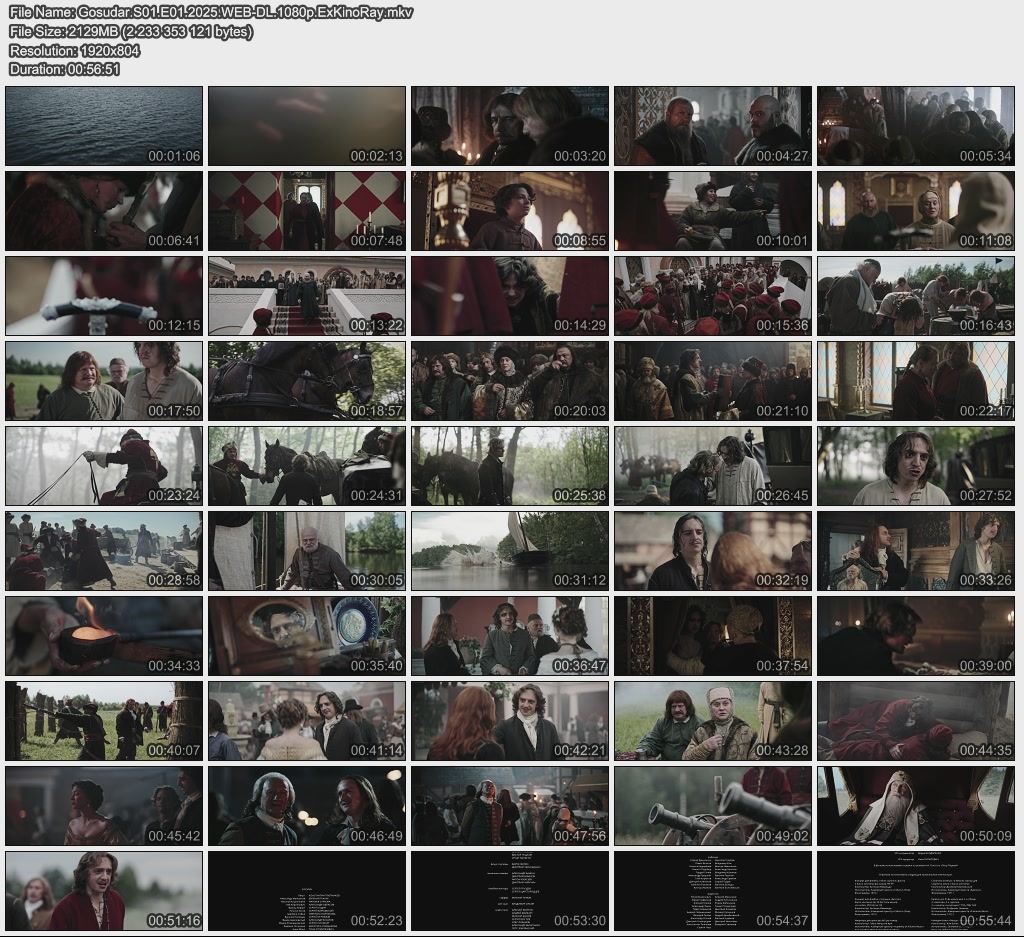Image resolution: width=1024 pixels, height=937 pixels.
Task: Select the Duration 00:56:51 line
Action: (x=65, y=69)
